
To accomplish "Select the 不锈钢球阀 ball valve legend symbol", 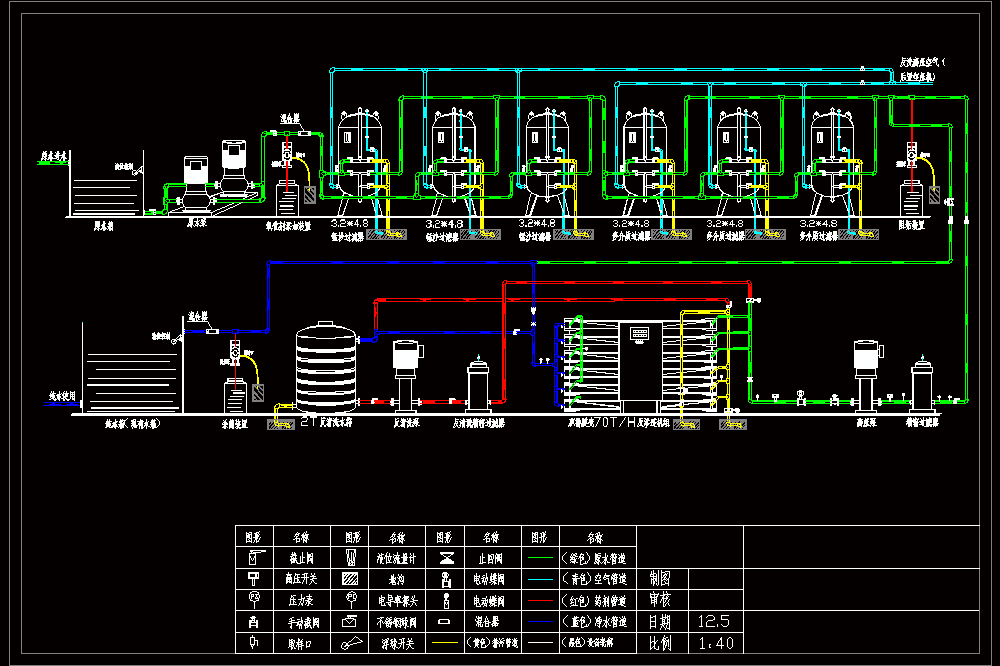I will point(349,621).
